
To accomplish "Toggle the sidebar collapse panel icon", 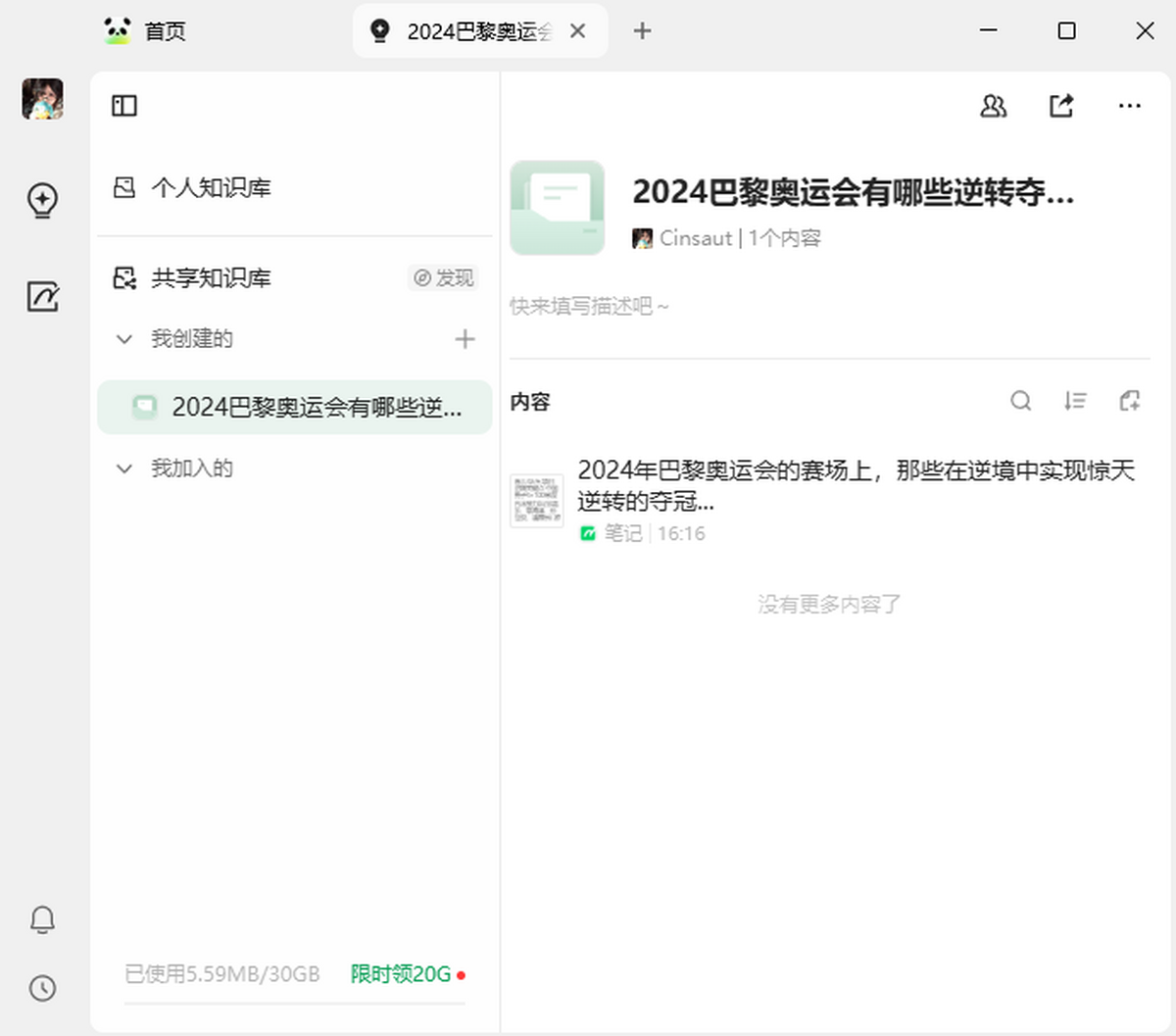I will 124,106.
